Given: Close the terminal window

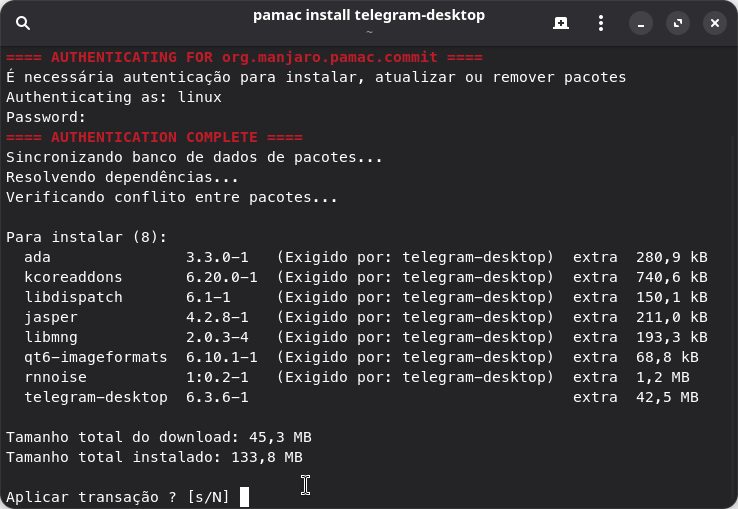Looking at the screenshot, I should (x=713, y=23).
